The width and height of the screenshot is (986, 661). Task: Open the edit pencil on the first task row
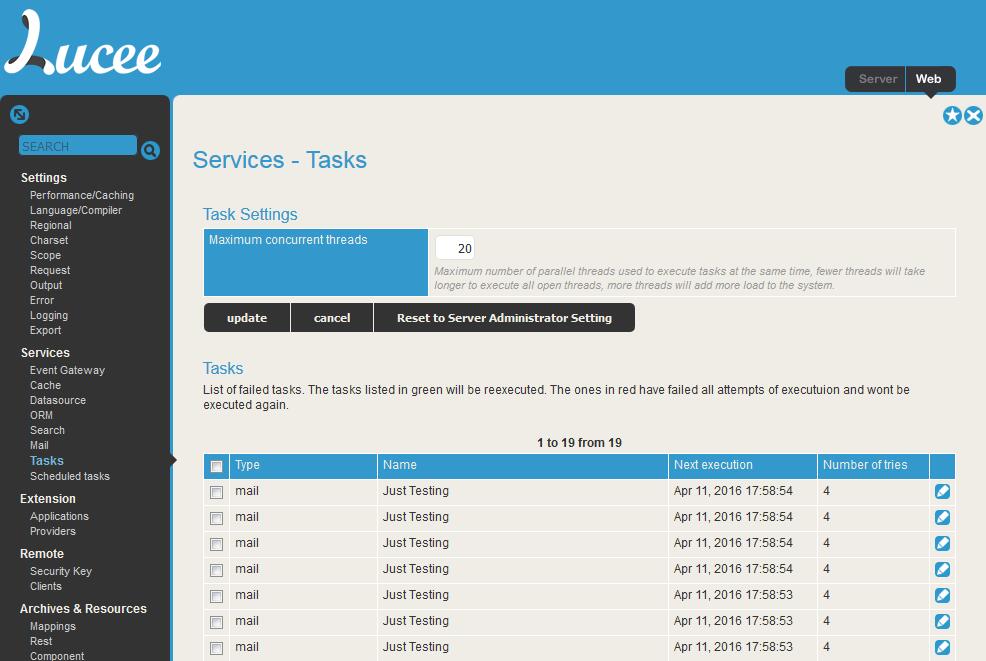pyautogui.click(x=941, y=491)
